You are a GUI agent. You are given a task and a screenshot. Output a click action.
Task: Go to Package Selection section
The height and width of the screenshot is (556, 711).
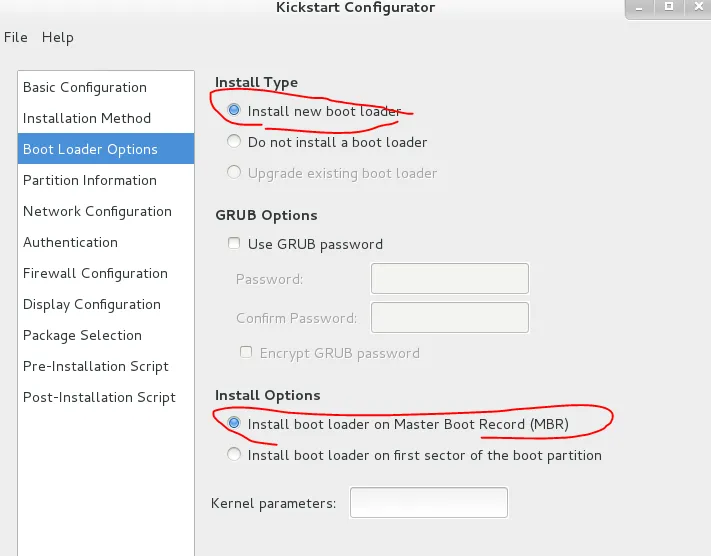tap(82, 335)
